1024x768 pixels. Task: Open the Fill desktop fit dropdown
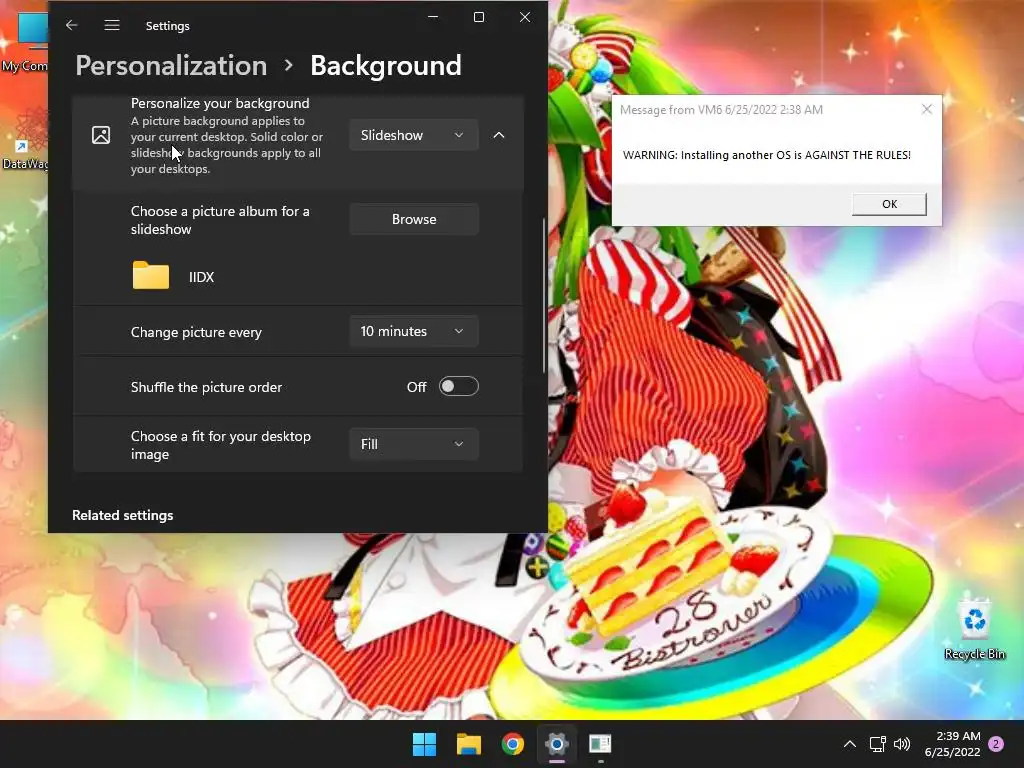coord(414,444)
